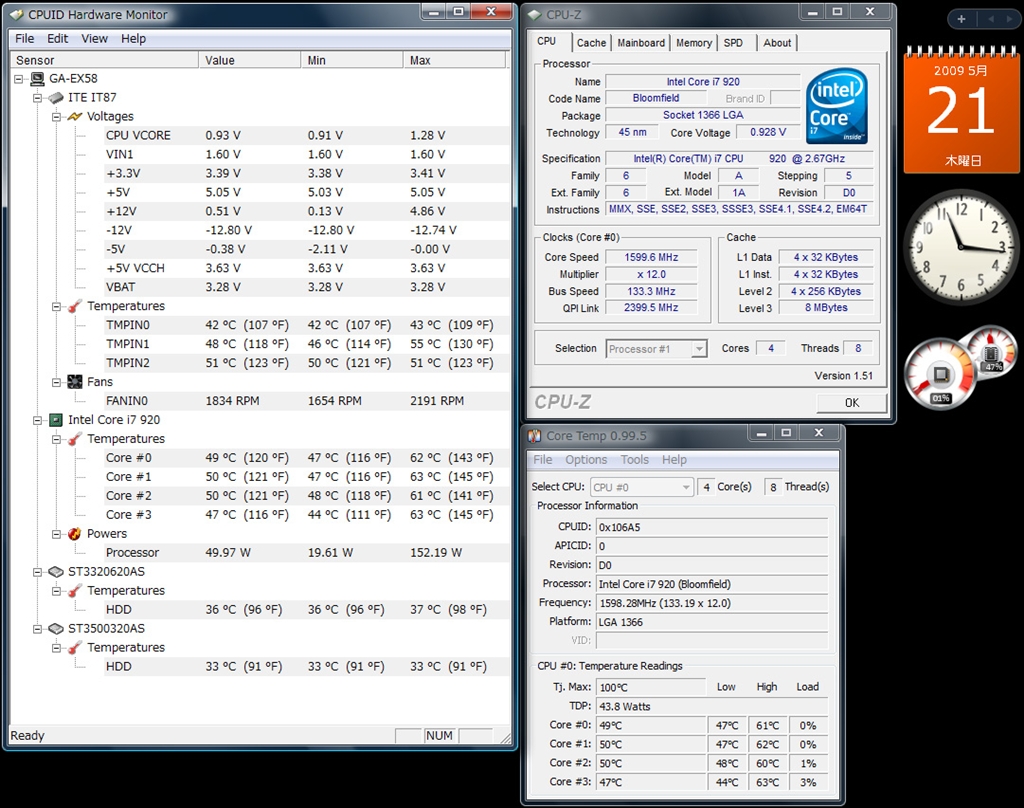Click the ST3320620AS hard drive icon
Viewport: 1024px width, 808px height.
56,572
